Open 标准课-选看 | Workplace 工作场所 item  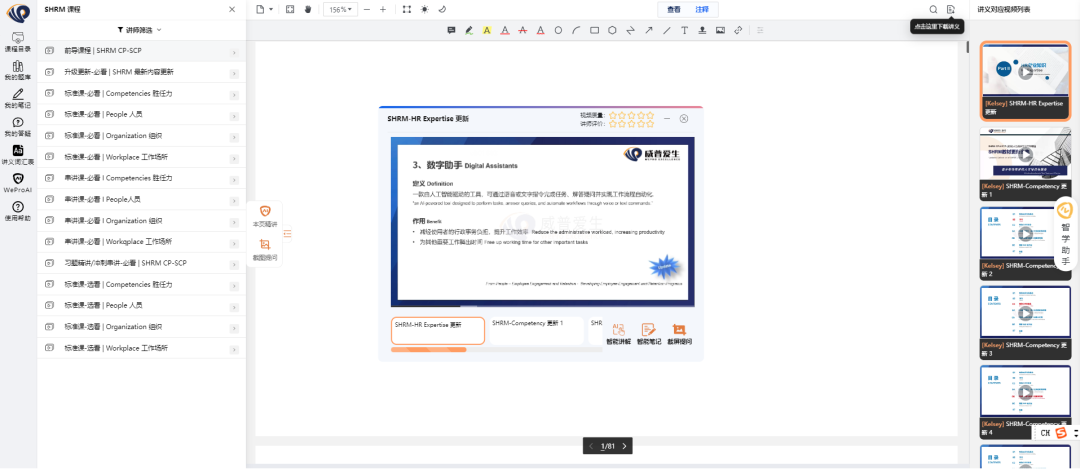click(141, 348)
